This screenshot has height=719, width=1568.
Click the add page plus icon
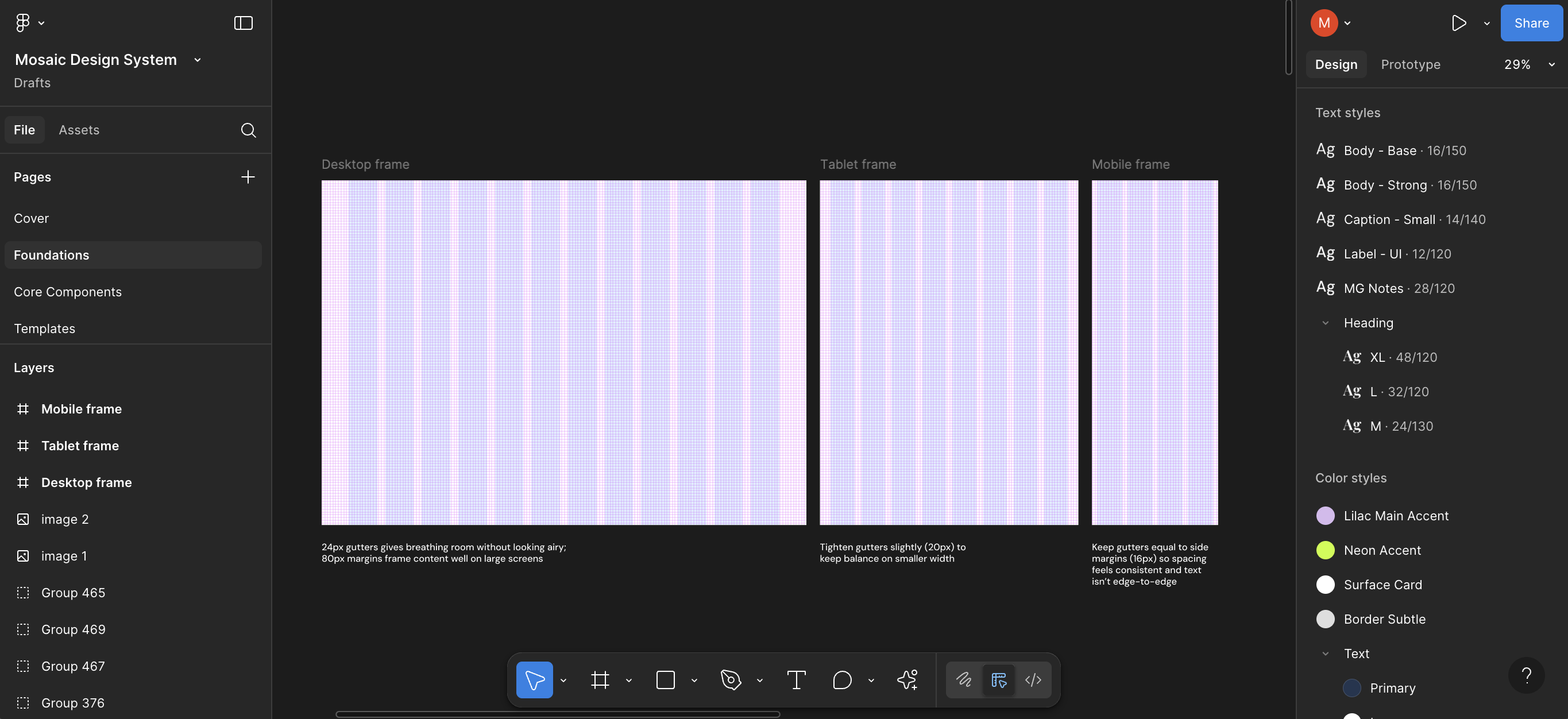[x=248, y=177]
